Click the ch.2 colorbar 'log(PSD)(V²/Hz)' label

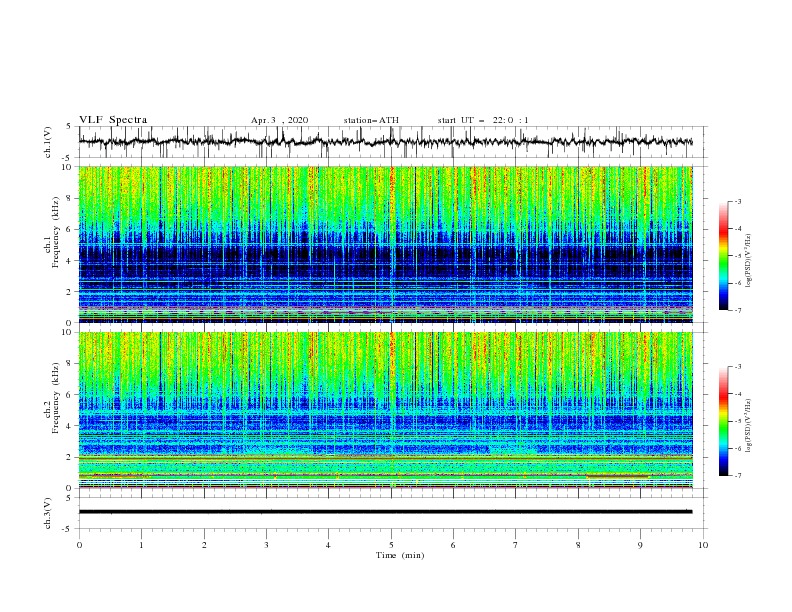pos(748,426)
